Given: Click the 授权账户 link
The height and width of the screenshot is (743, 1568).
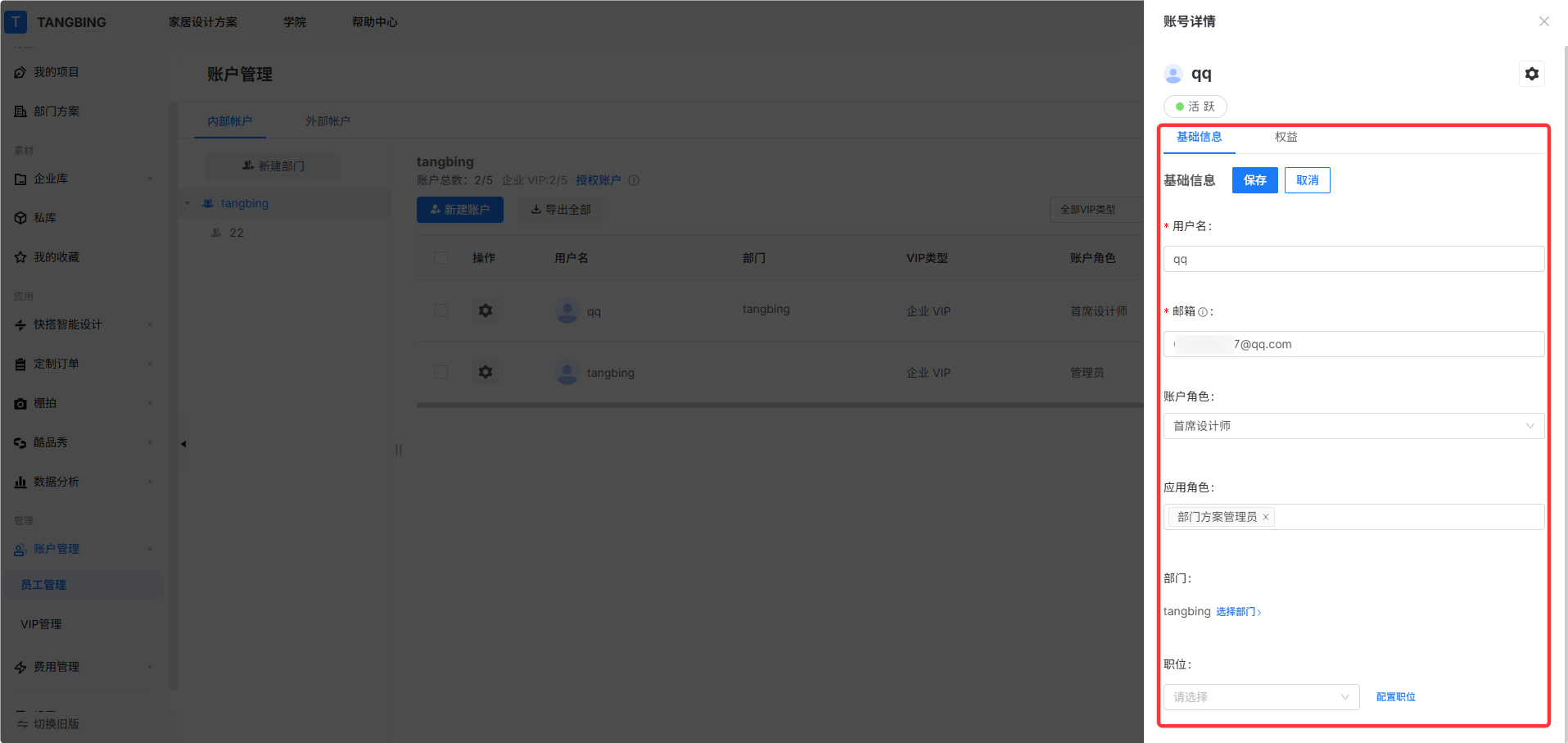Looking at the screenshot, I should pos(598,180).
